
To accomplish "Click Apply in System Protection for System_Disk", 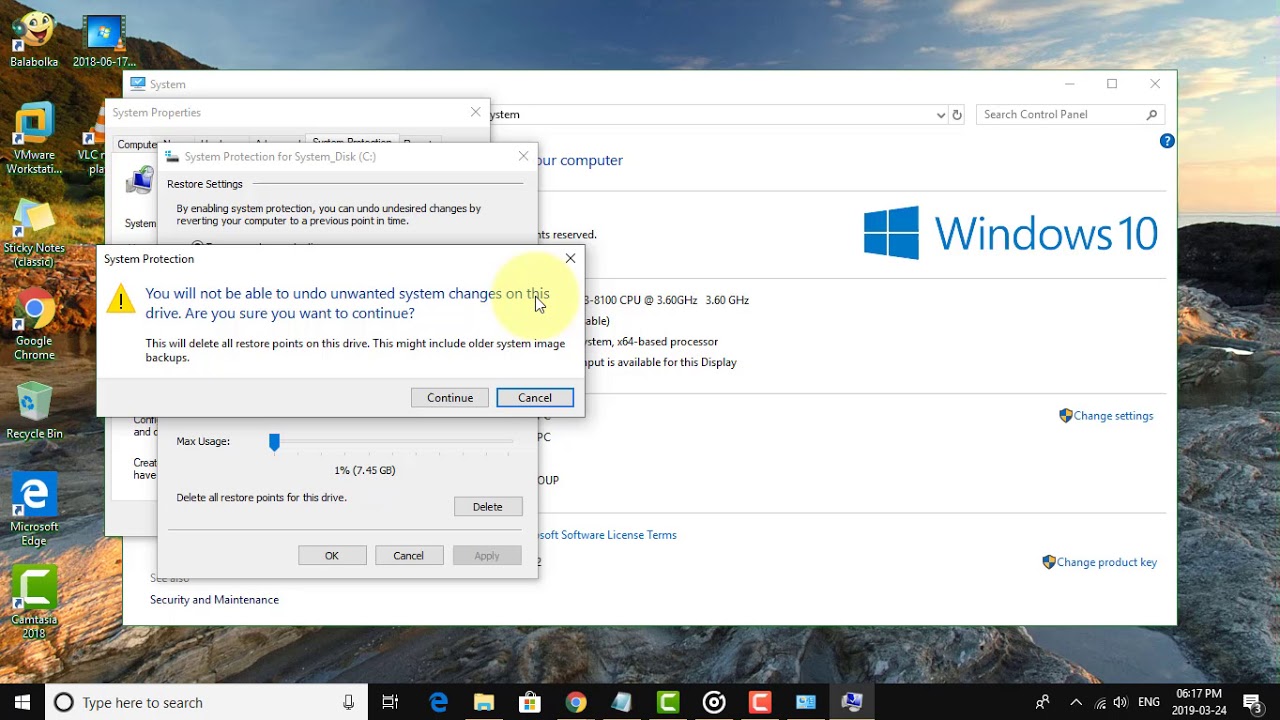I will pyautogui.click(x=487, y=556).
